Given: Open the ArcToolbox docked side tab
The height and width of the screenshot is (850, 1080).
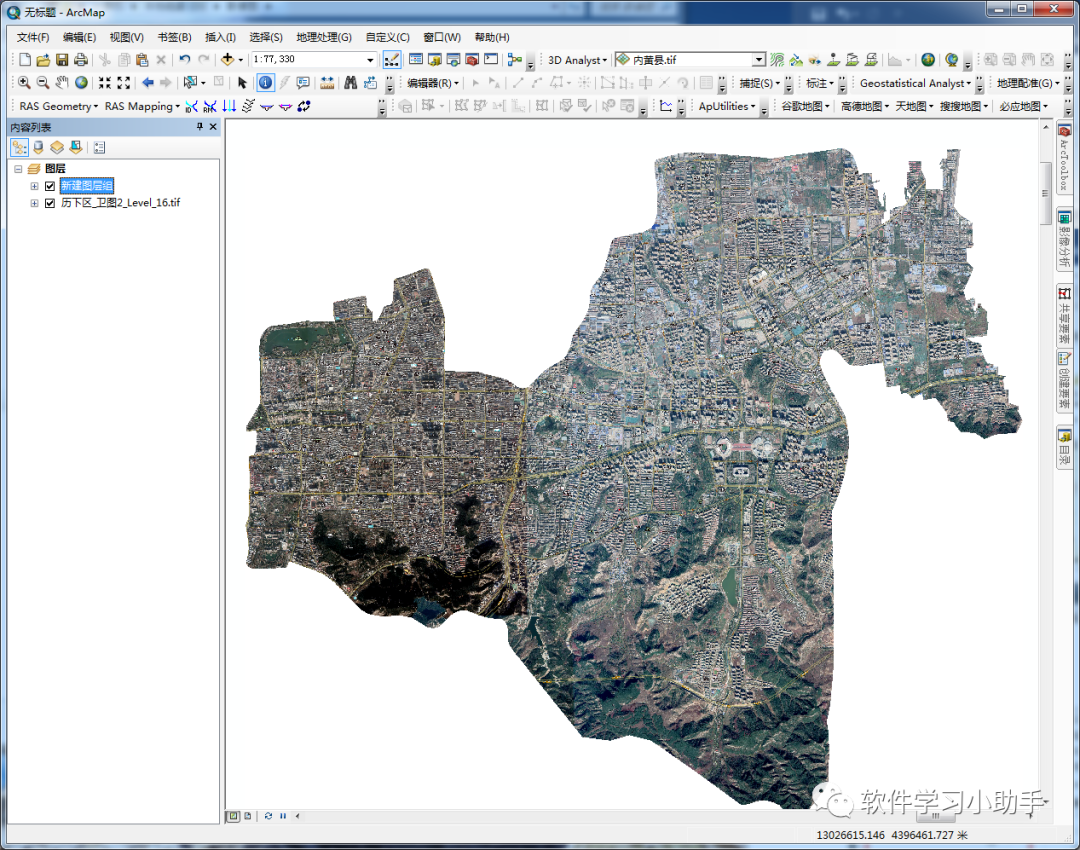Looking at the screenshot, I should [1064, 157].
